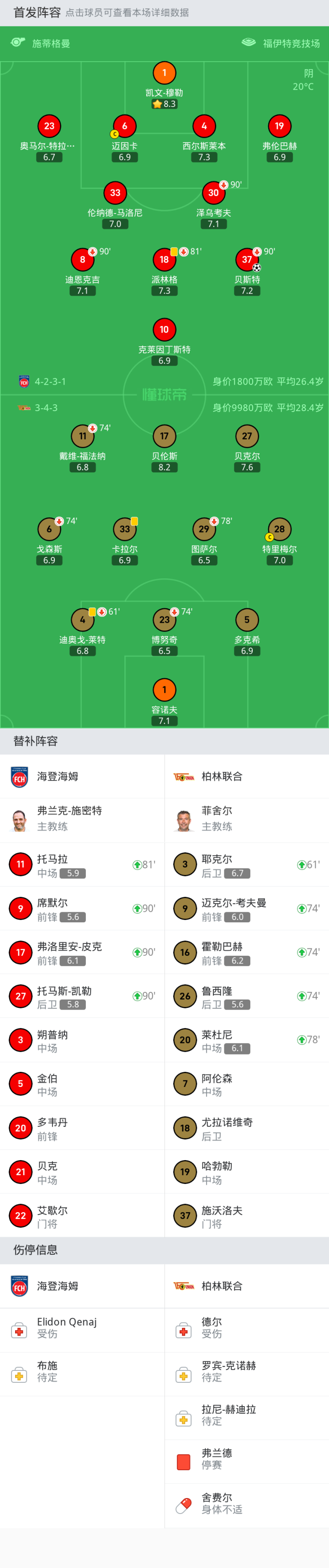329x1568 pixels.
Task: Click goalkeeper 凯文-穆勒 number 1 icon
Action: tap(164, 73)
